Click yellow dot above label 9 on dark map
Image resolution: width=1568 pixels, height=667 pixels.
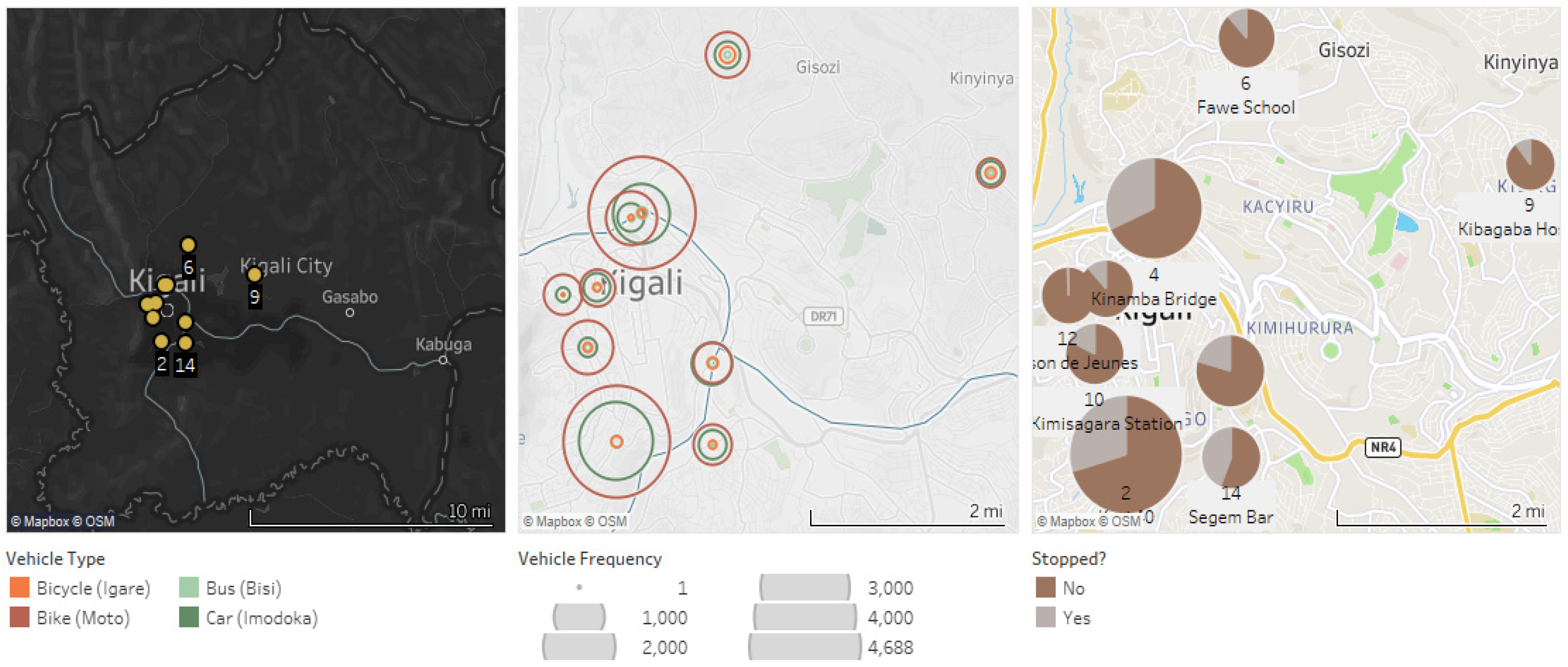coord(255,274)
